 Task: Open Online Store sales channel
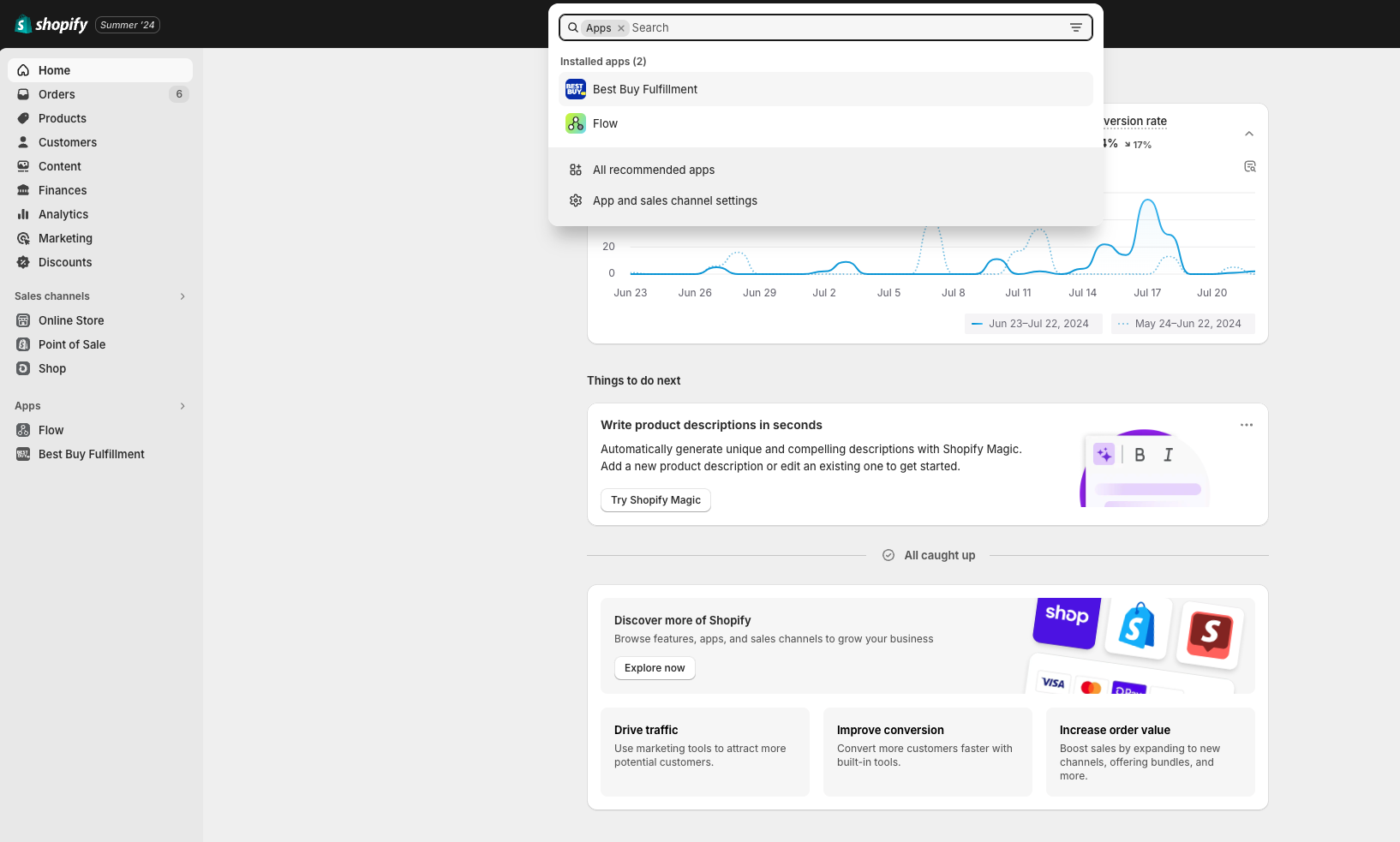click(100, 320)
